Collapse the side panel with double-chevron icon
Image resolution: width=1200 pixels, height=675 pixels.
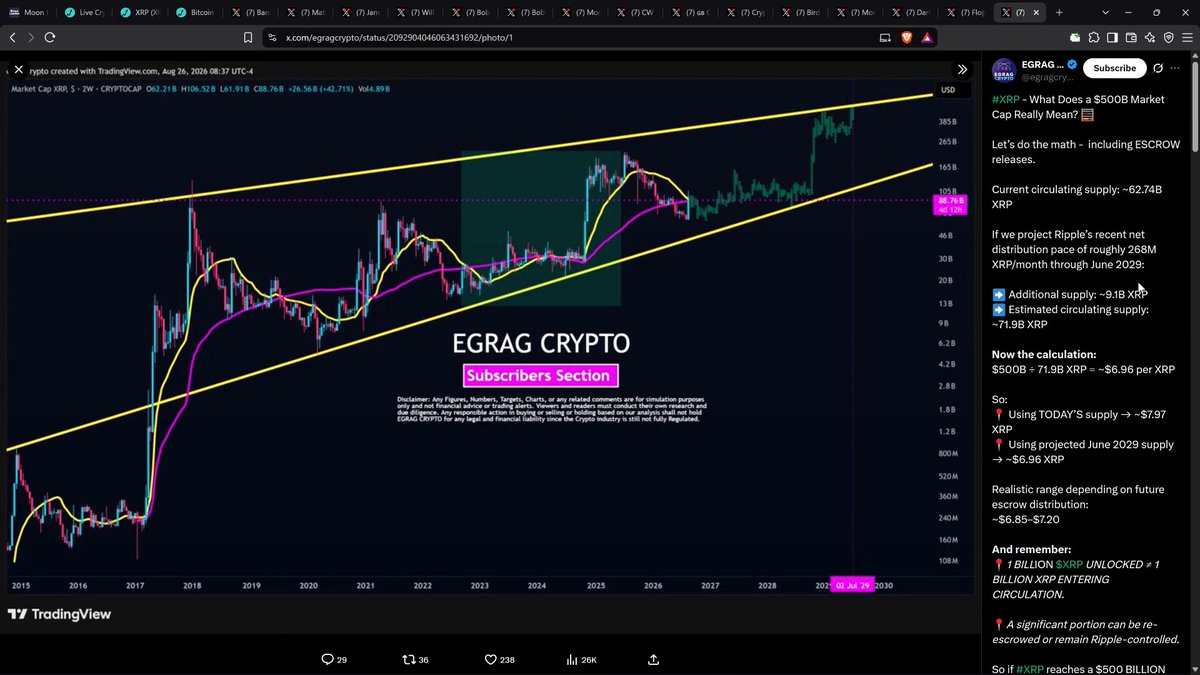click(x=962, y=70)
